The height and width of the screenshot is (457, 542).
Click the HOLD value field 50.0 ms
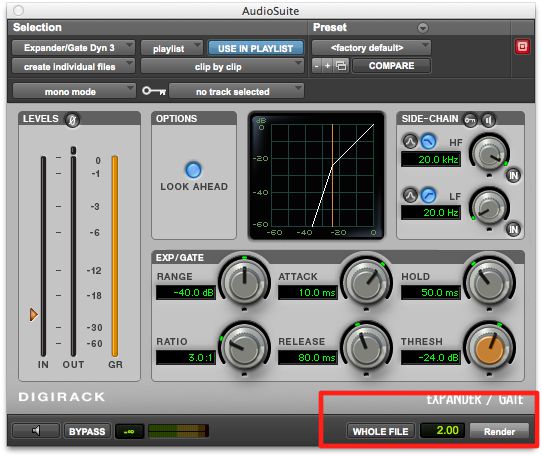click(431, 292)
